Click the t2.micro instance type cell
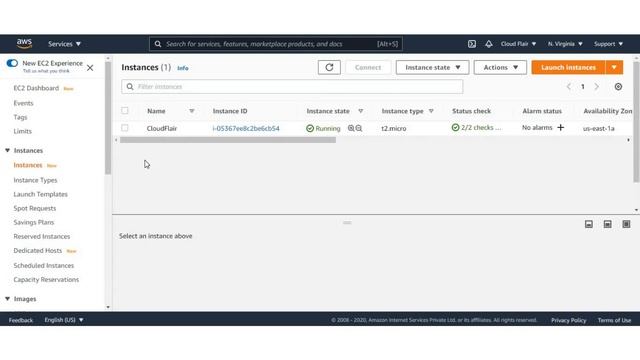 pyautogui.click(x=393, y=128)
